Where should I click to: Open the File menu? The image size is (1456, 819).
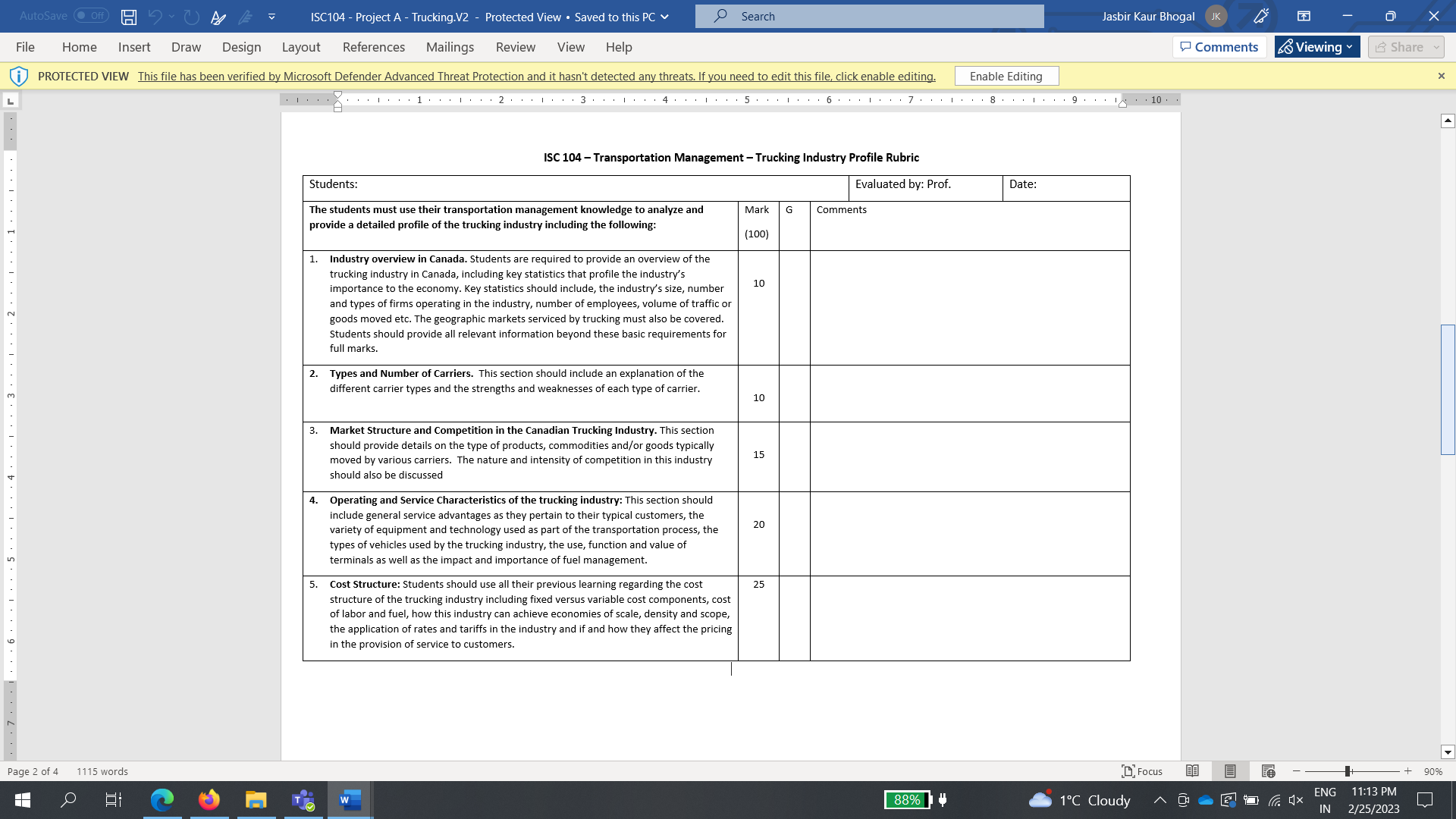(25, 47)
